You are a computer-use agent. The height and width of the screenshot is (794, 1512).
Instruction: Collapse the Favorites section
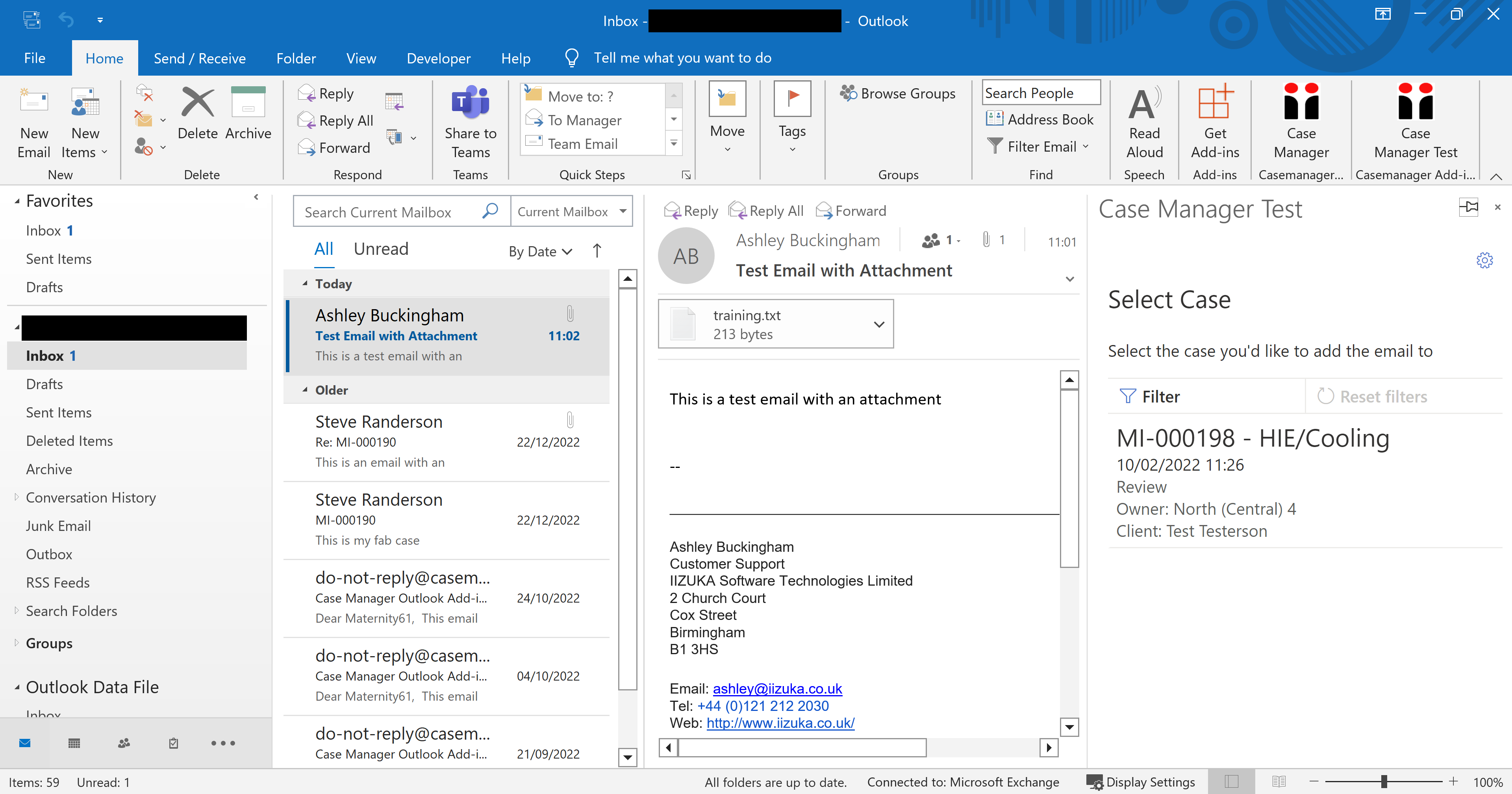pyautogui.click(x=17, y=201)
